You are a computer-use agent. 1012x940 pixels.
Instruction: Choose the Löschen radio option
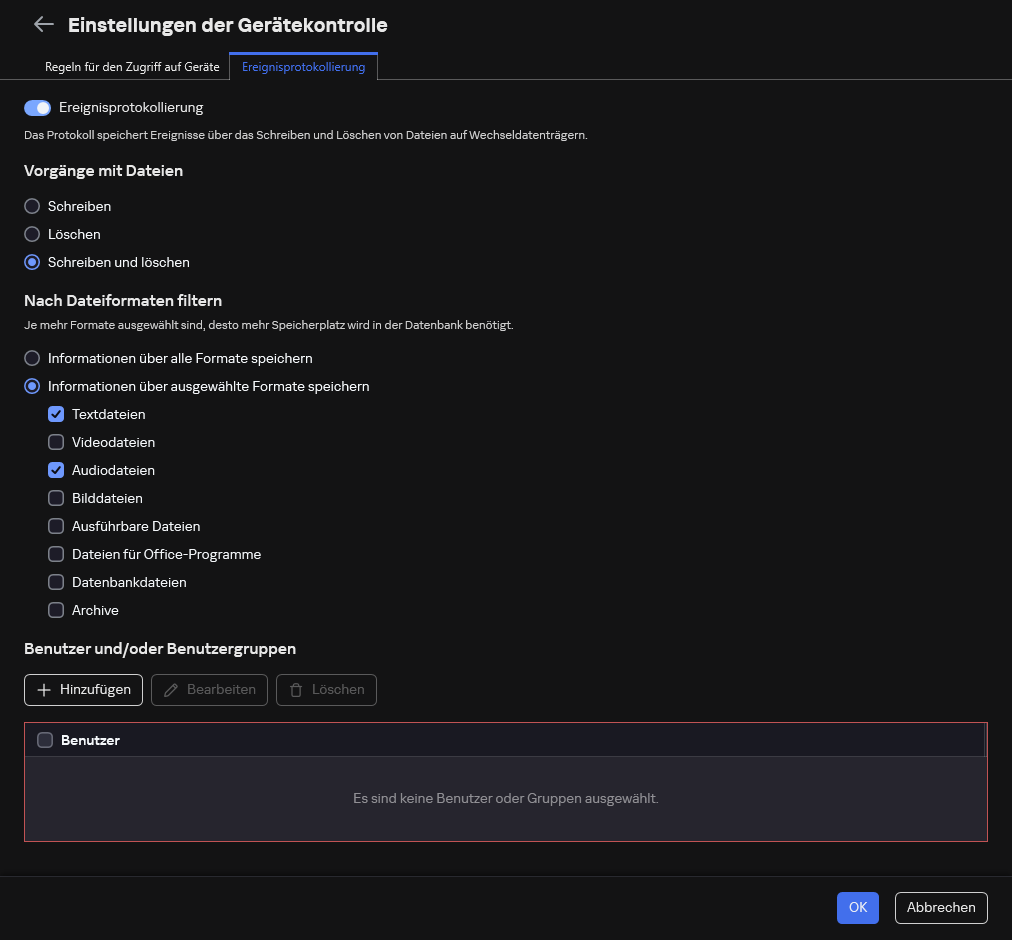tap(32, 234)
